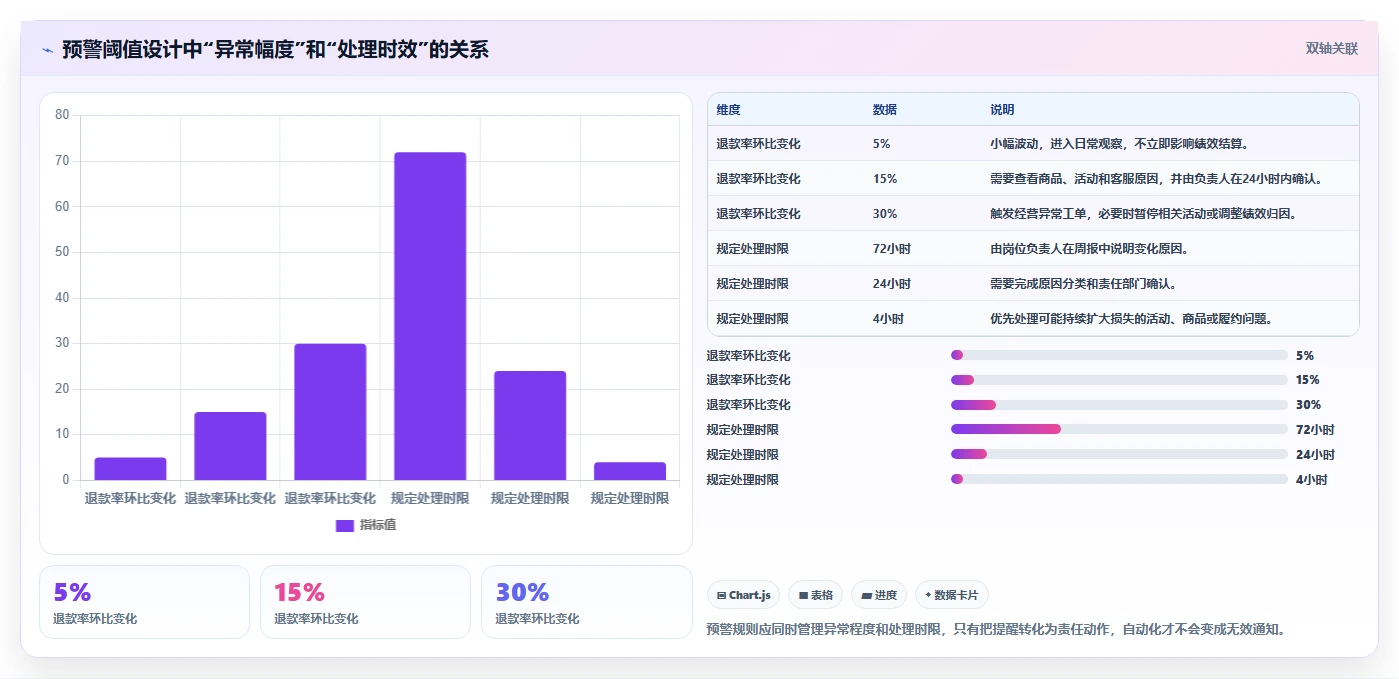Click the chart bar with value 15
This screenshot has width=1399, height=679.
coord(230,446)
